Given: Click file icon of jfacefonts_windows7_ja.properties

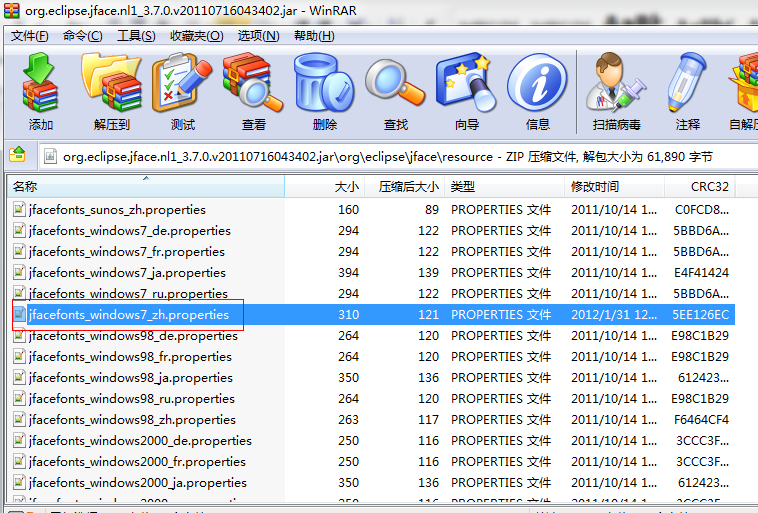Looking at the screenshot, I should tap(19, 272).
